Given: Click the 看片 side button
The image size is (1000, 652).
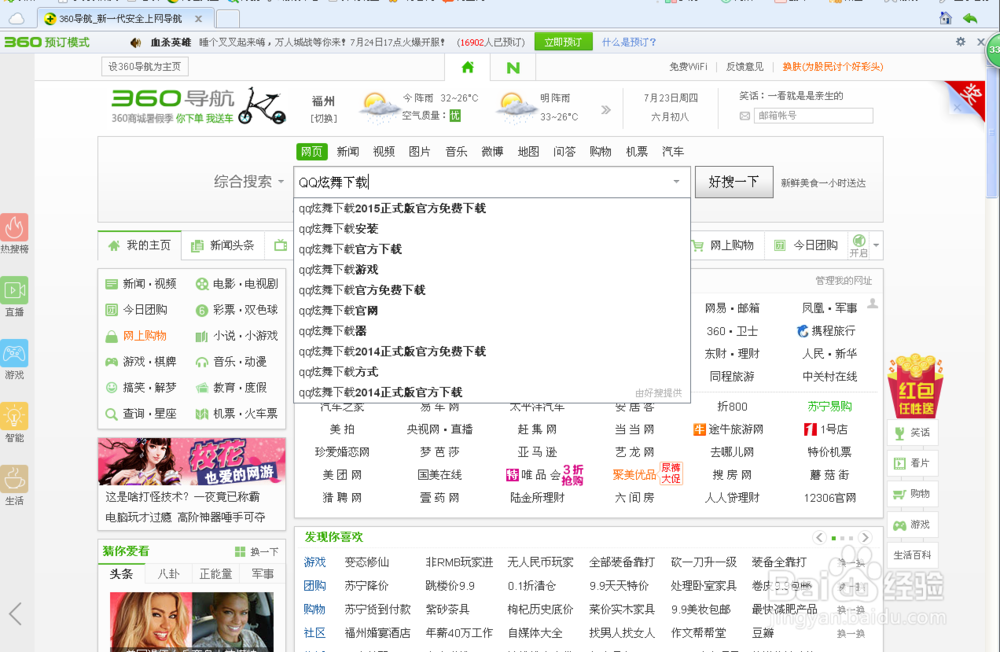Looking at the screenshot, I should click(912, 463).
